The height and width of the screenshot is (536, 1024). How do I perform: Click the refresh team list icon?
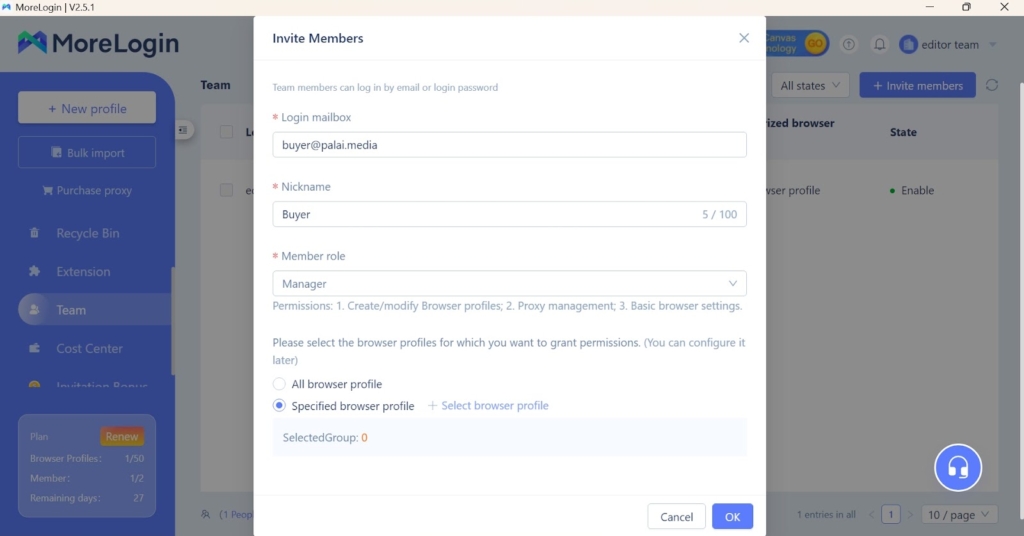click(x=992, y=86)
